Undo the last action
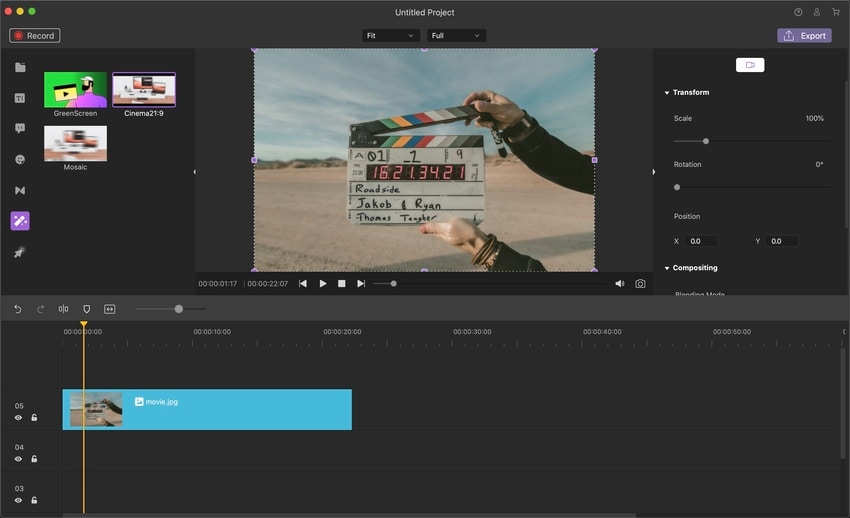This screenshot has width=850, height=518. [x=17, y=309]
